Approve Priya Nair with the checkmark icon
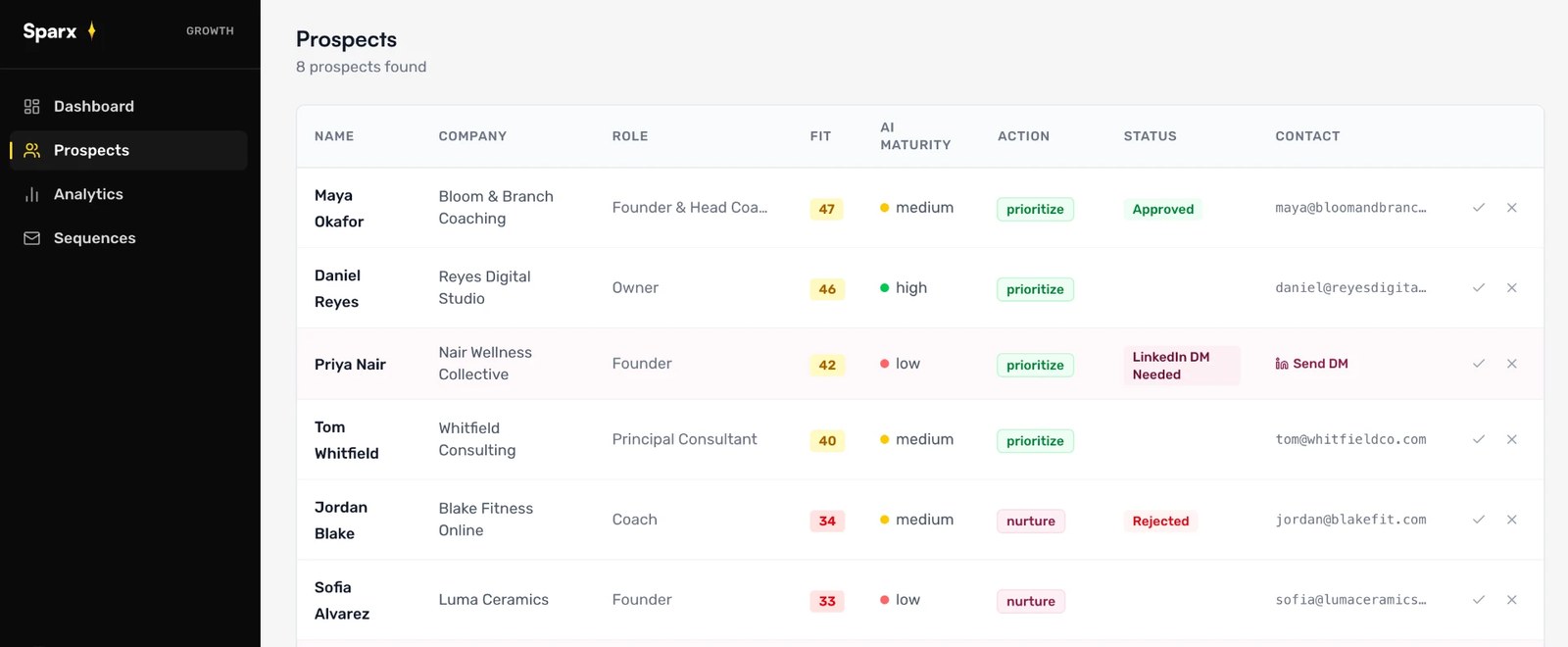The image size is (1568, 647). pyautogui.click(x=1479, y=364)
